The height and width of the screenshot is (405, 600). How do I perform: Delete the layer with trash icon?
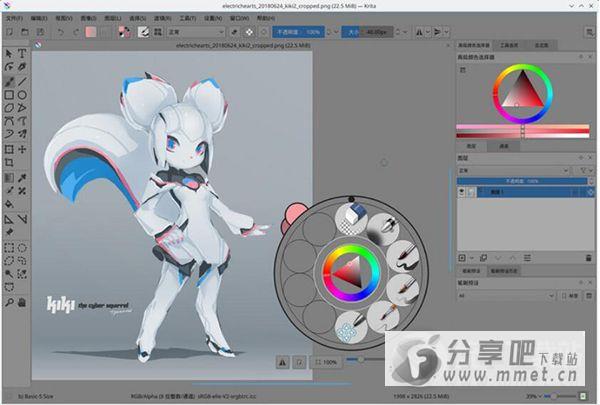(589, 258)
